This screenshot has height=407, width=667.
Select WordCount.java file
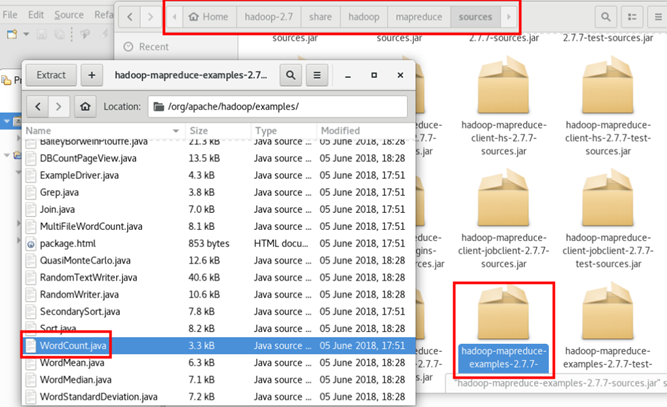click(219, 345)
